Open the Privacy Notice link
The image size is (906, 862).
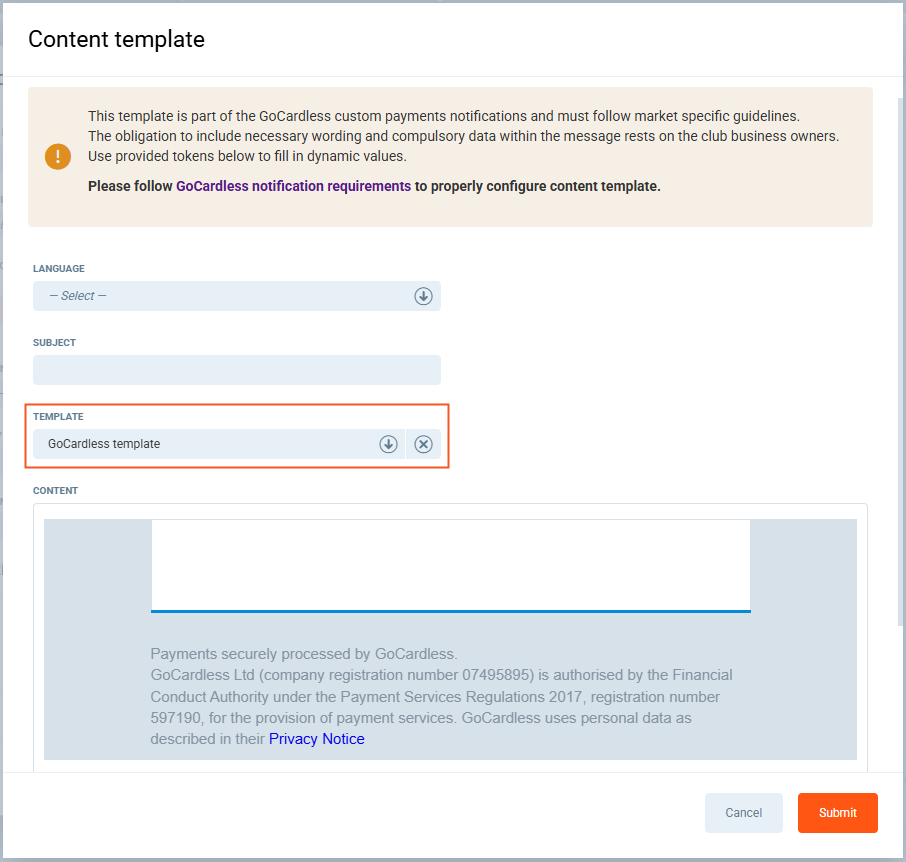click(x=316, y=739)
